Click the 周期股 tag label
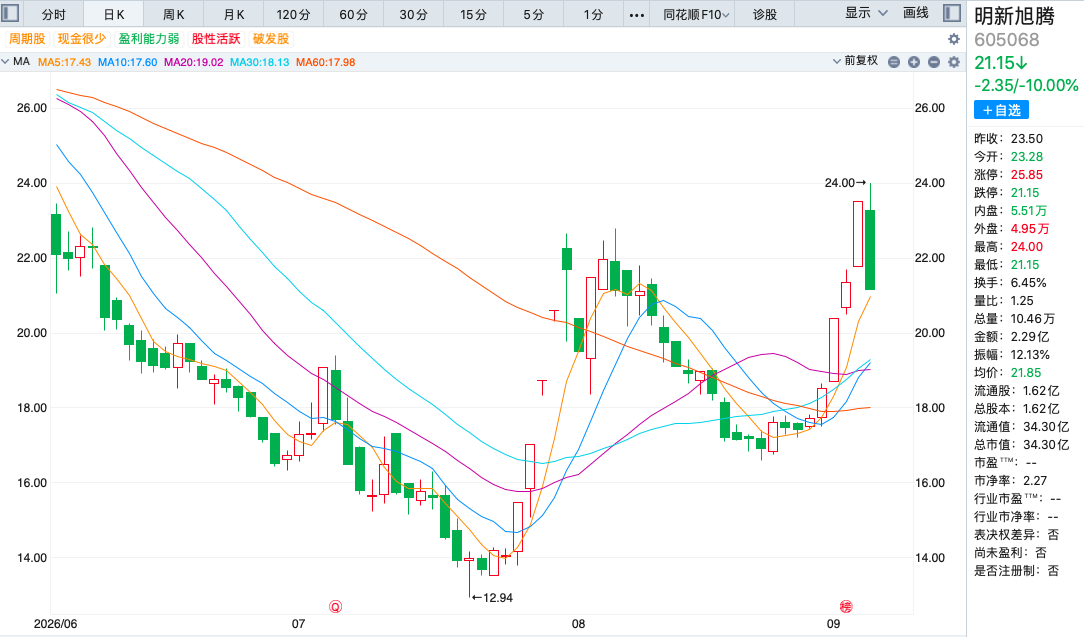 [27, 39]
